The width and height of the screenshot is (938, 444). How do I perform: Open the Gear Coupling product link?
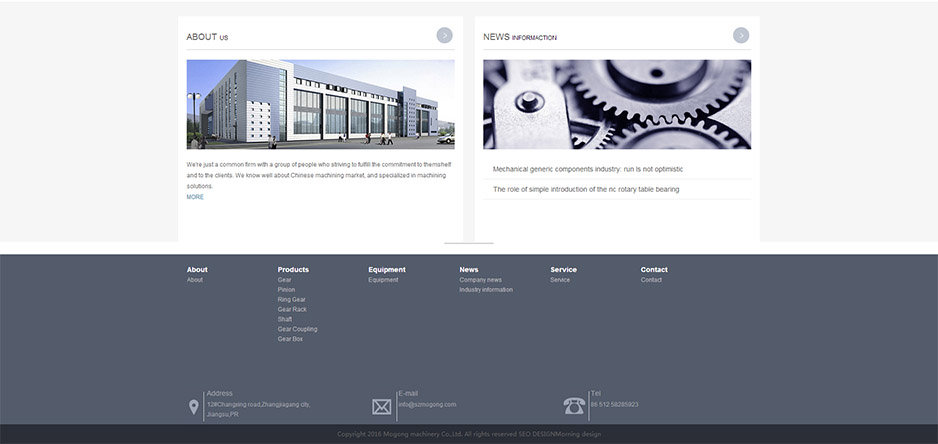click(x=297, y=329)
